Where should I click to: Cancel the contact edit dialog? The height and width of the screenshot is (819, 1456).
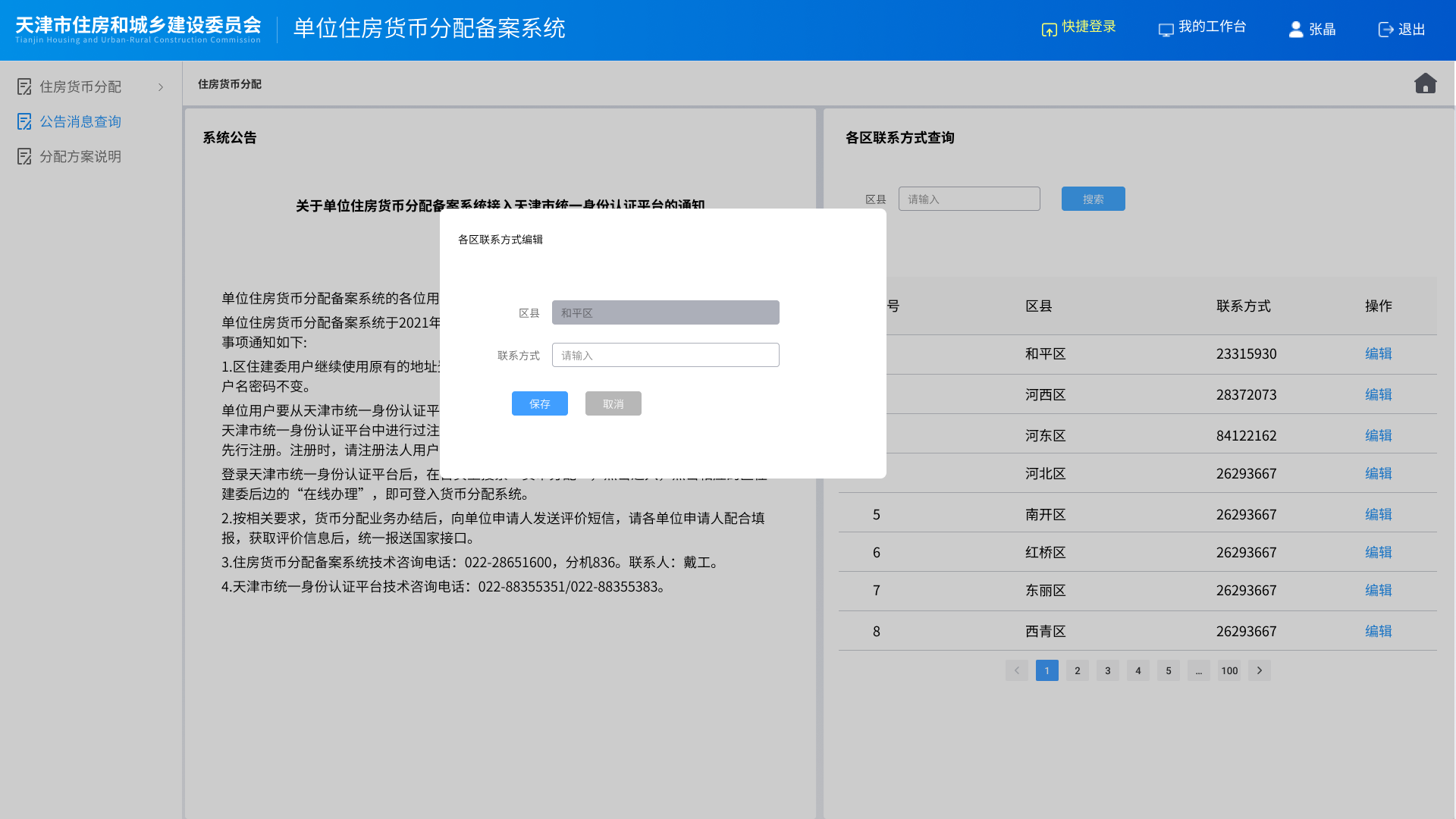[613, 403]
